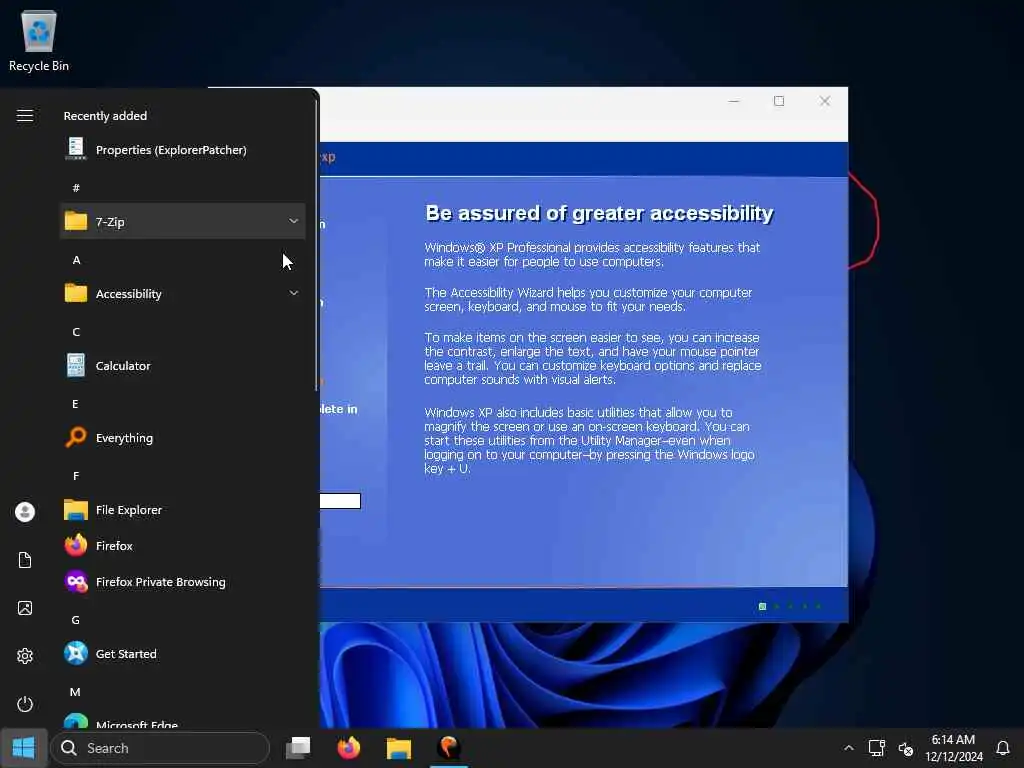Click 'Be assured of greater accessibility' heading
This screenshot has height=768, width=1024.
[x=599, y=213]
